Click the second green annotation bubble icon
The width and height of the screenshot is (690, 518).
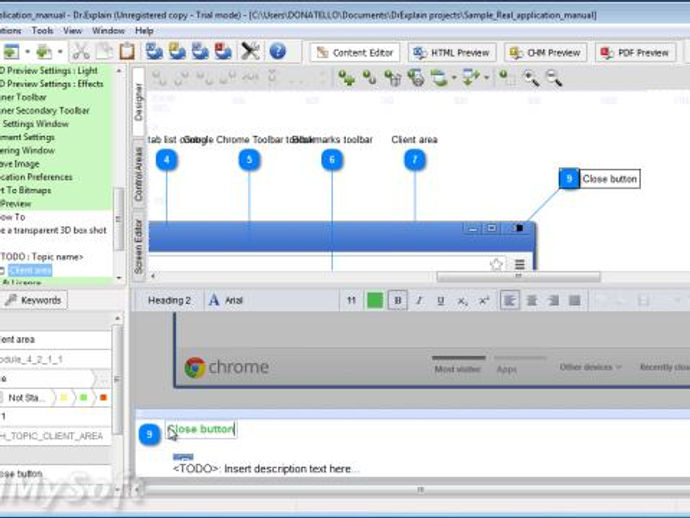coord(369,78)
